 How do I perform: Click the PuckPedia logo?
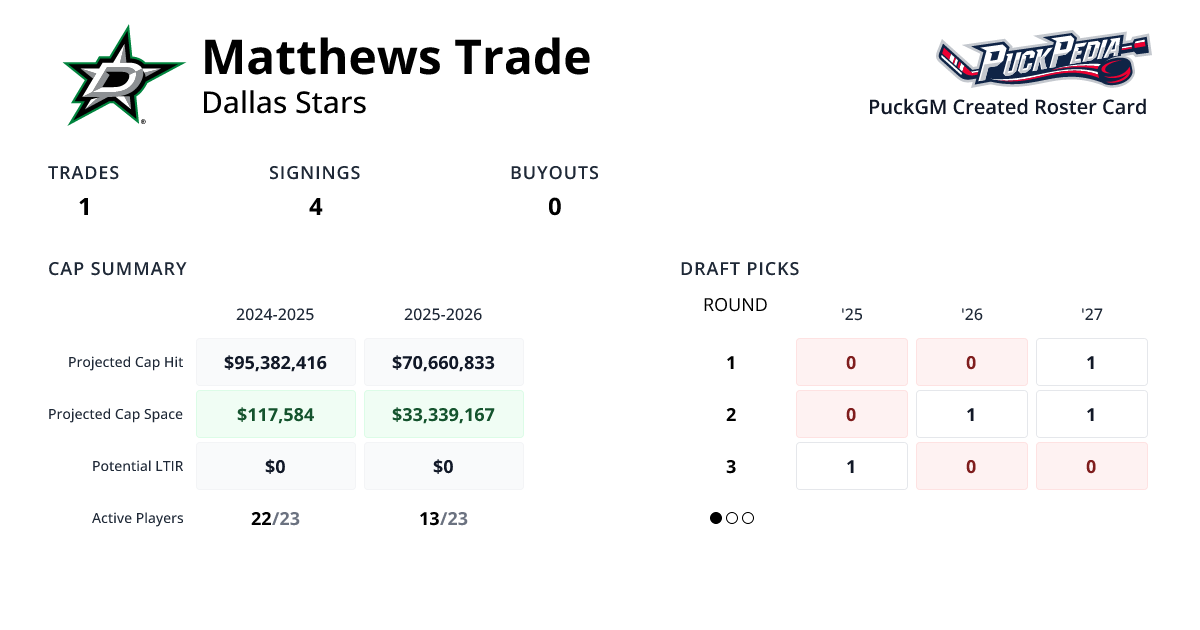click(1043, 60)
